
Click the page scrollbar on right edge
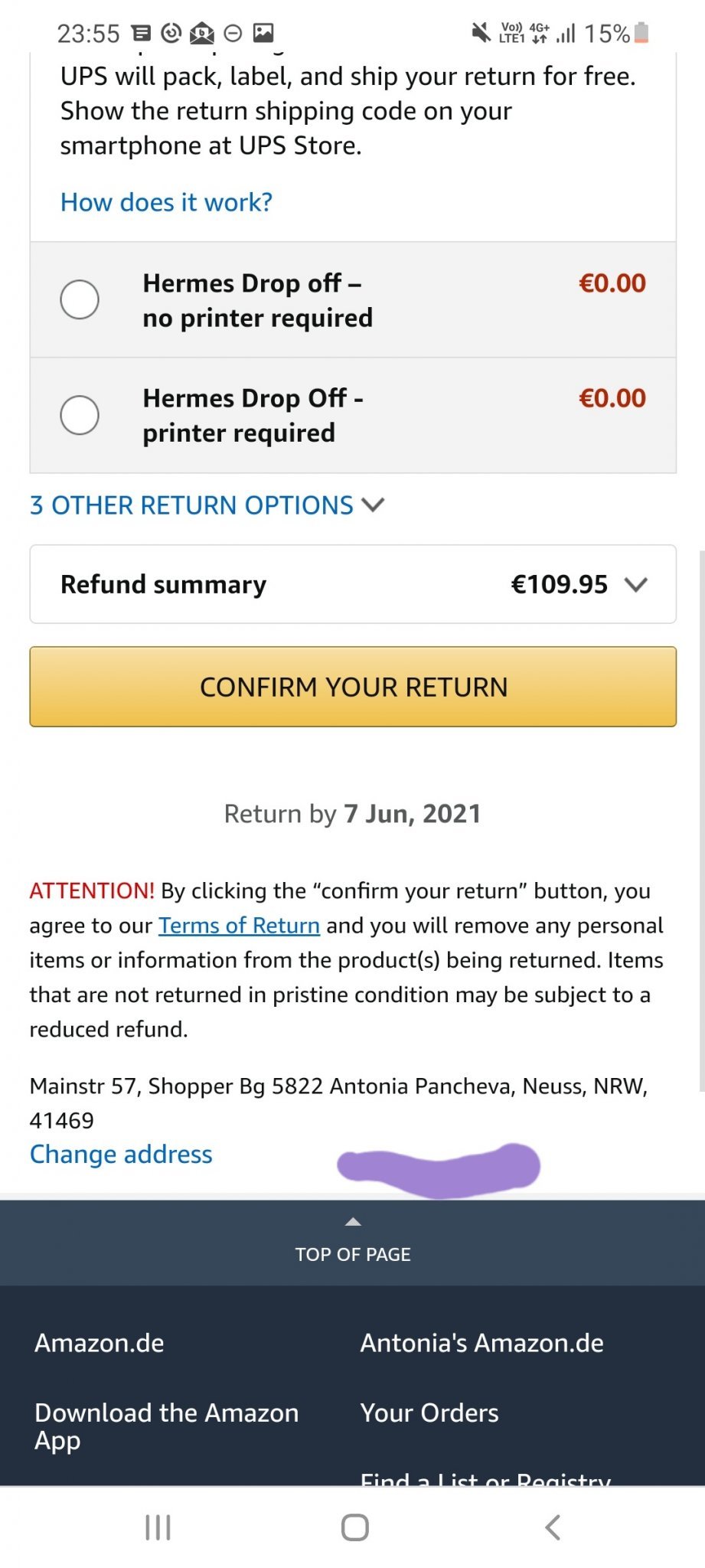(x=701, y=819)
